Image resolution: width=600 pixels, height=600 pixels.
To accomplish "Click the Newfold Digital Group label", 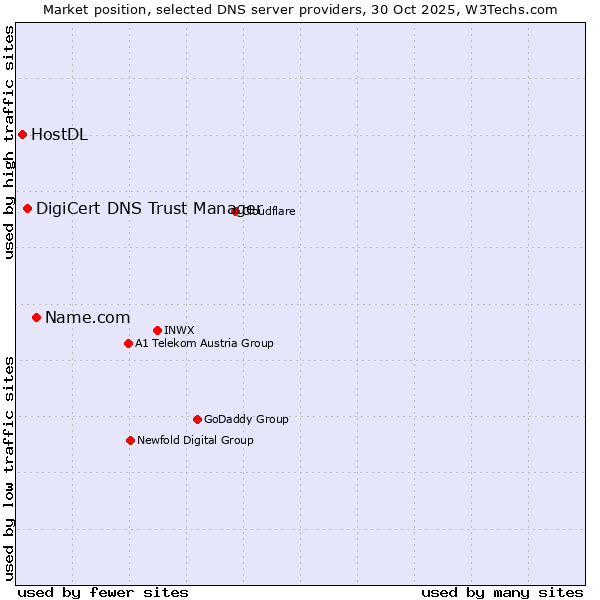I will pyautogui.click(x=195, y=440).
